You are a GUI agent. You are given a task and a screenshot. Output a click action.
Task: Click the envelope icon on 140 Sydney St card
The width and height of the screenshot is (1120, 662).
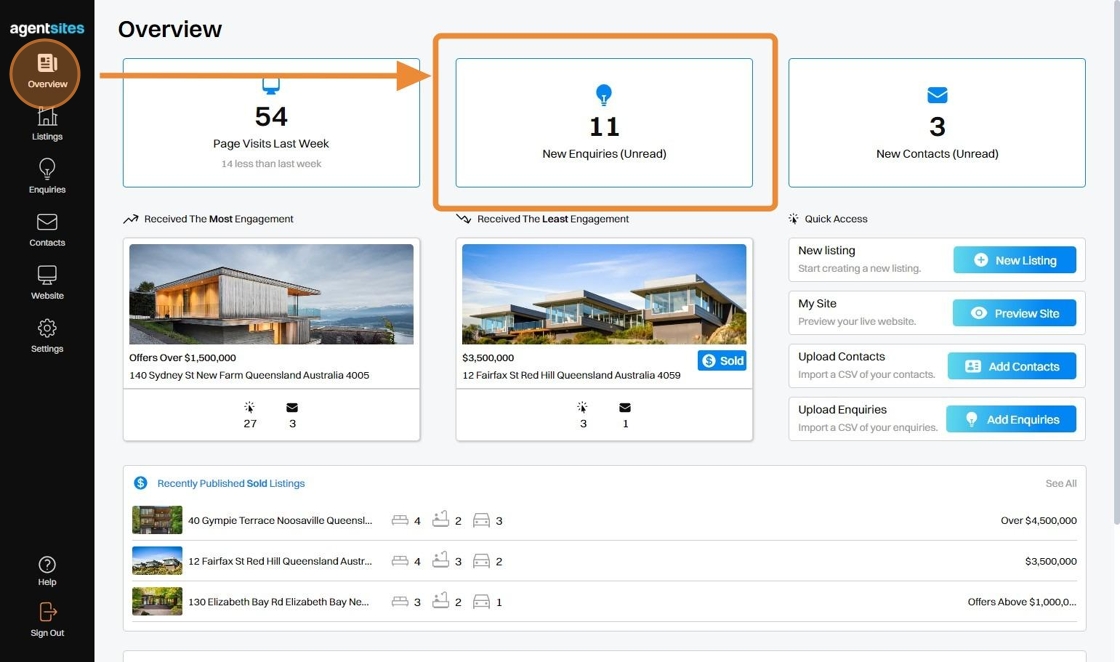(292, 408)
